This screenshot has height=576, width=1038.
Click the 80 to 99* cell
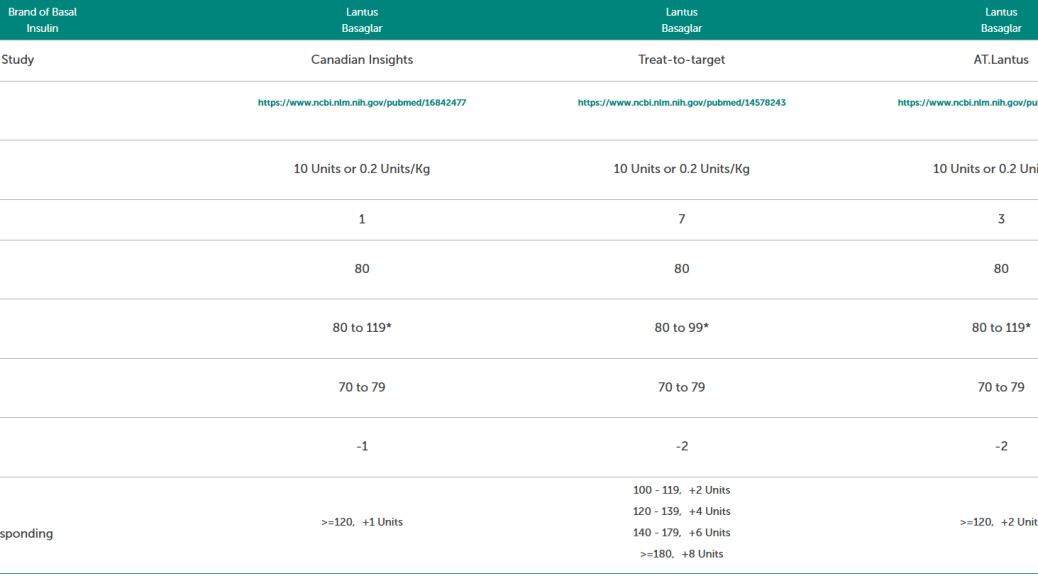point(681,328)
